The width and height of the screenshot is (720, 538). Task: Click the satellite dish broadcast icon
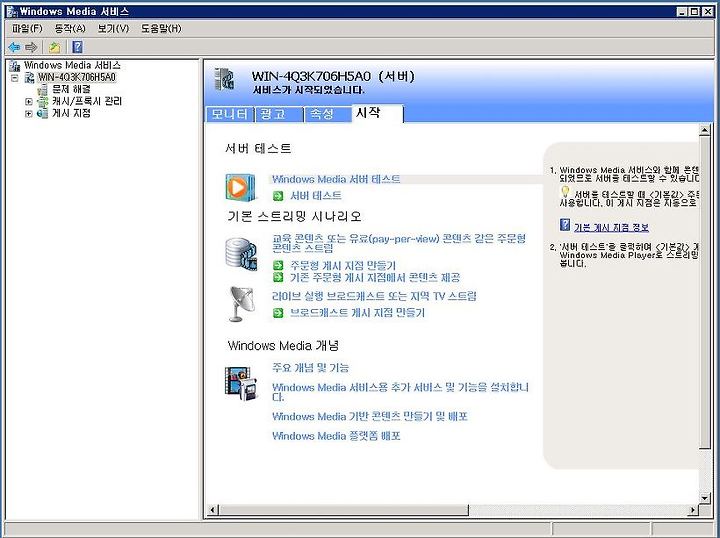point(242,304)
